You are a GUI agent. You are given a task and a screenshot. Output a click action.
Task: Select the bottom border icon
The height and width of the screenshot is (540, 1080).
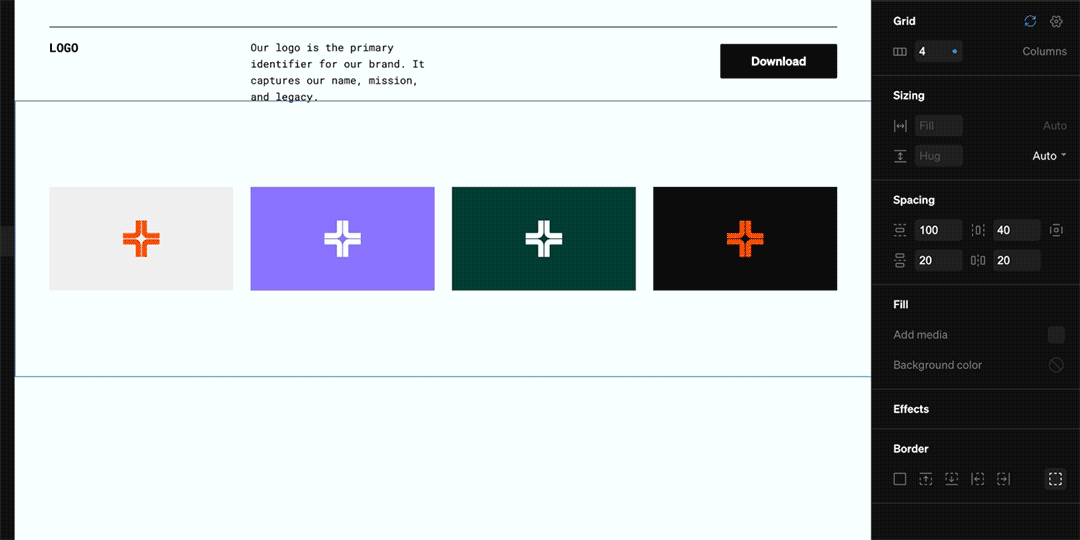tap(951, 479)
